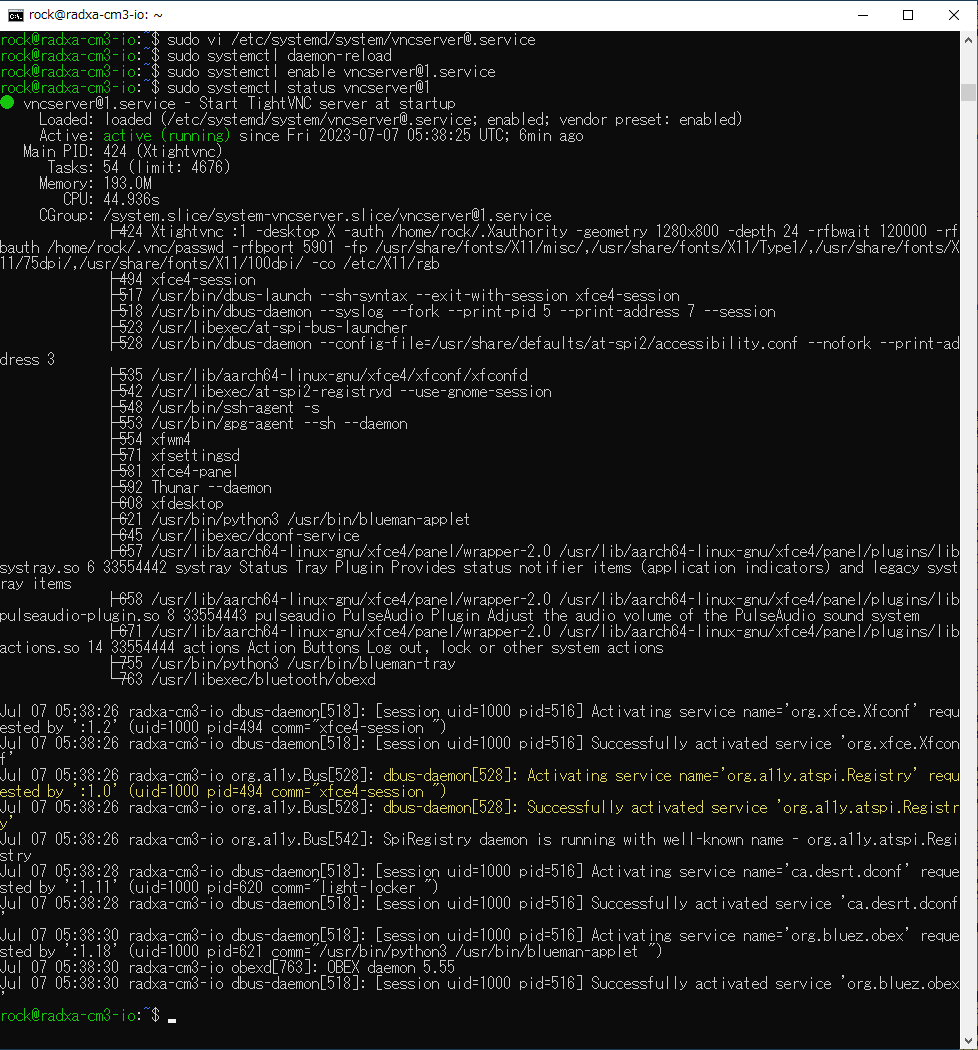Click 'CPU: 44.936s' line
Viewport: 978px width, 1050px height.
(111, 200)
